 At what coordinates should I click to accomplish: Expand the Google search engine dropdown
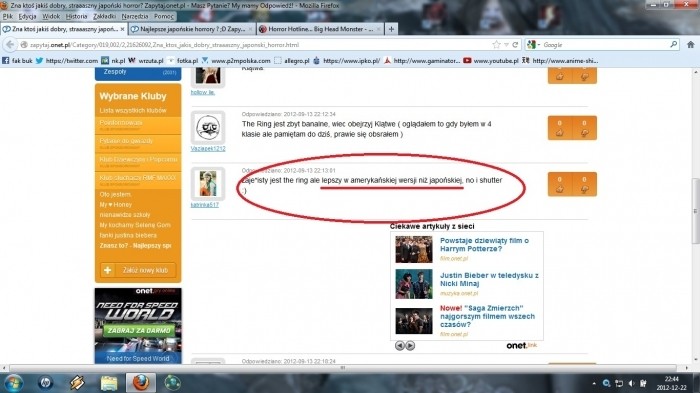click(x=533, y=45)
